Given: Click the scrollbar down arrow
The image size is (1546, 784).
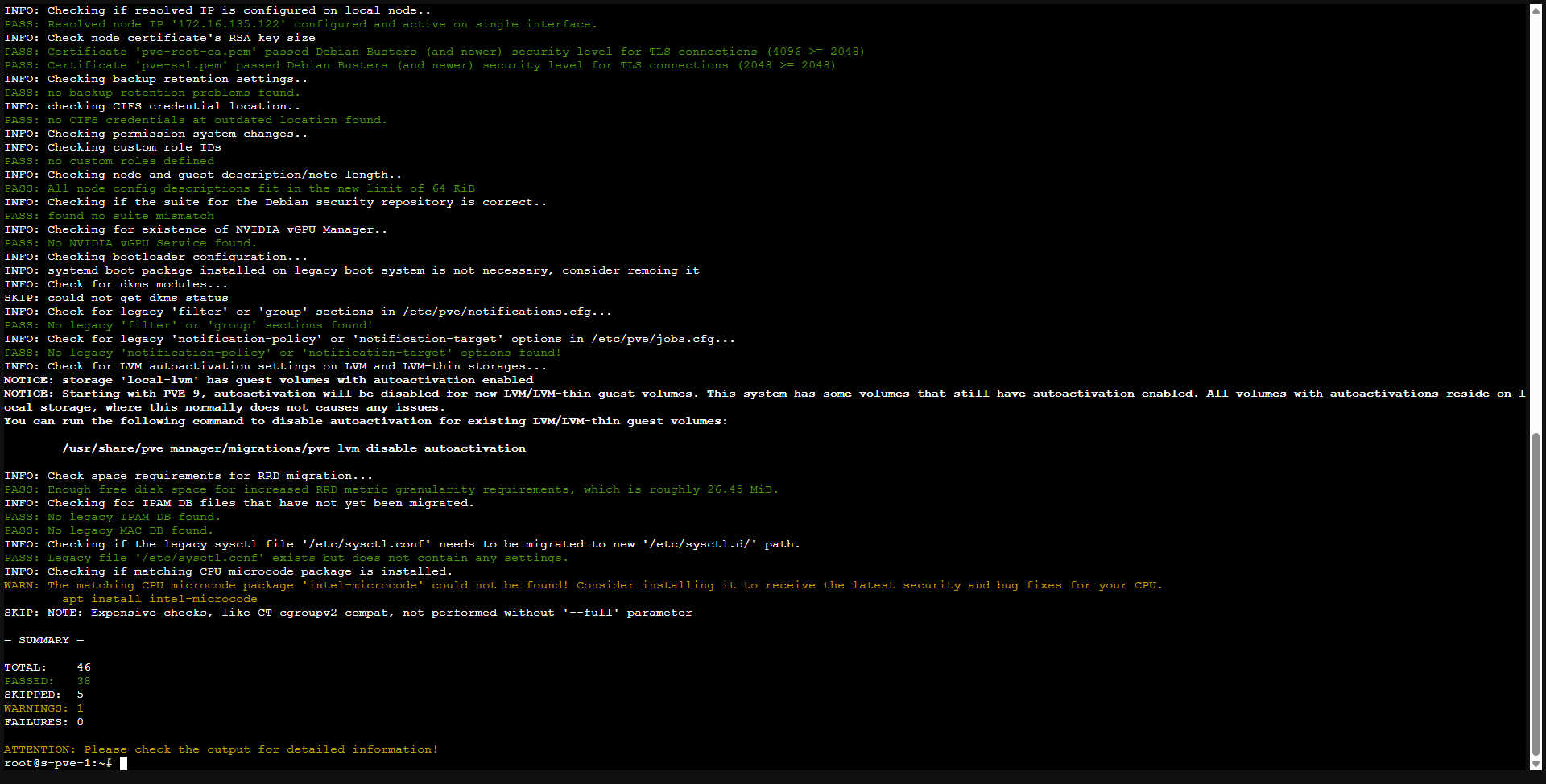Looking at the screenshot, I should tap(1536, 765).
